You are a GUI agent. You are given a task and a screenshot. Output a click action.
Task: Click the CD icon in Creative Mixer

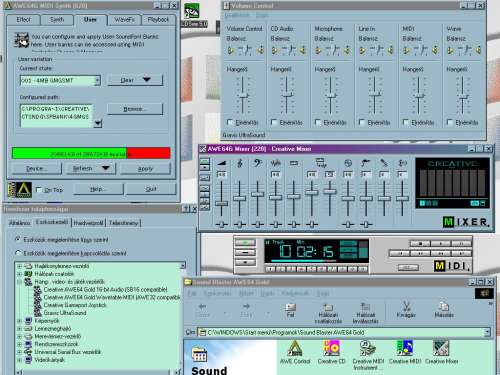click(348, 163)
